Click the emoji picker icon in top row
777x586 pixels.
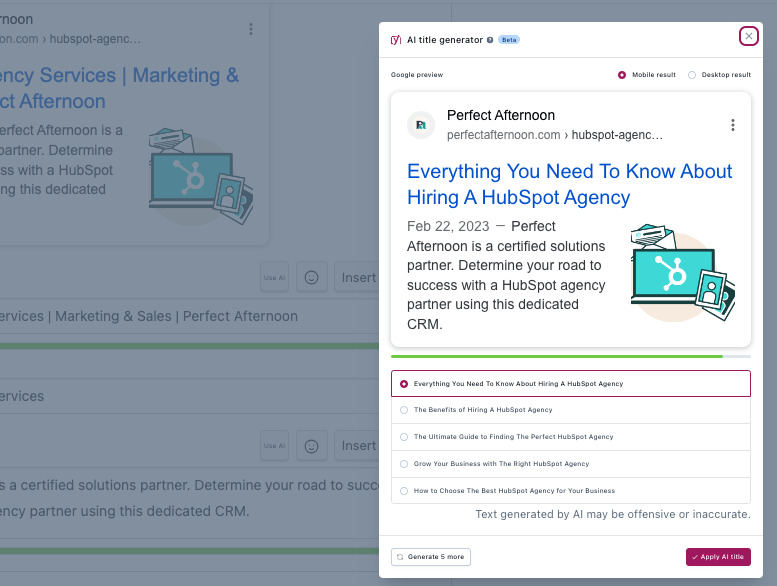pyautogui.click(x=312, y=277)
